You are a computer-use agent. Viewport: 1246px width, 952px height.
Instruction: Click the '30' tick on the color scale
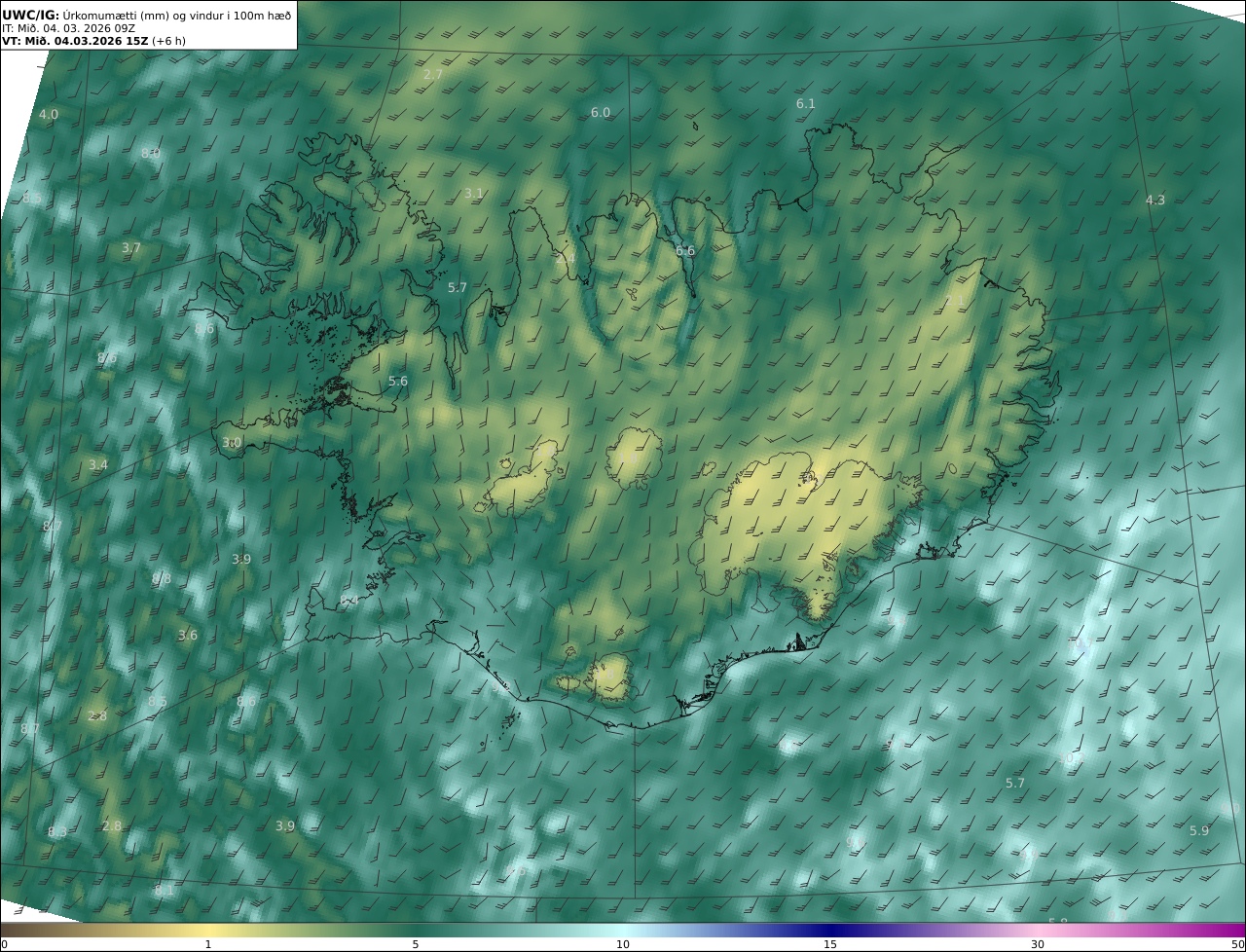(1038, 944)
